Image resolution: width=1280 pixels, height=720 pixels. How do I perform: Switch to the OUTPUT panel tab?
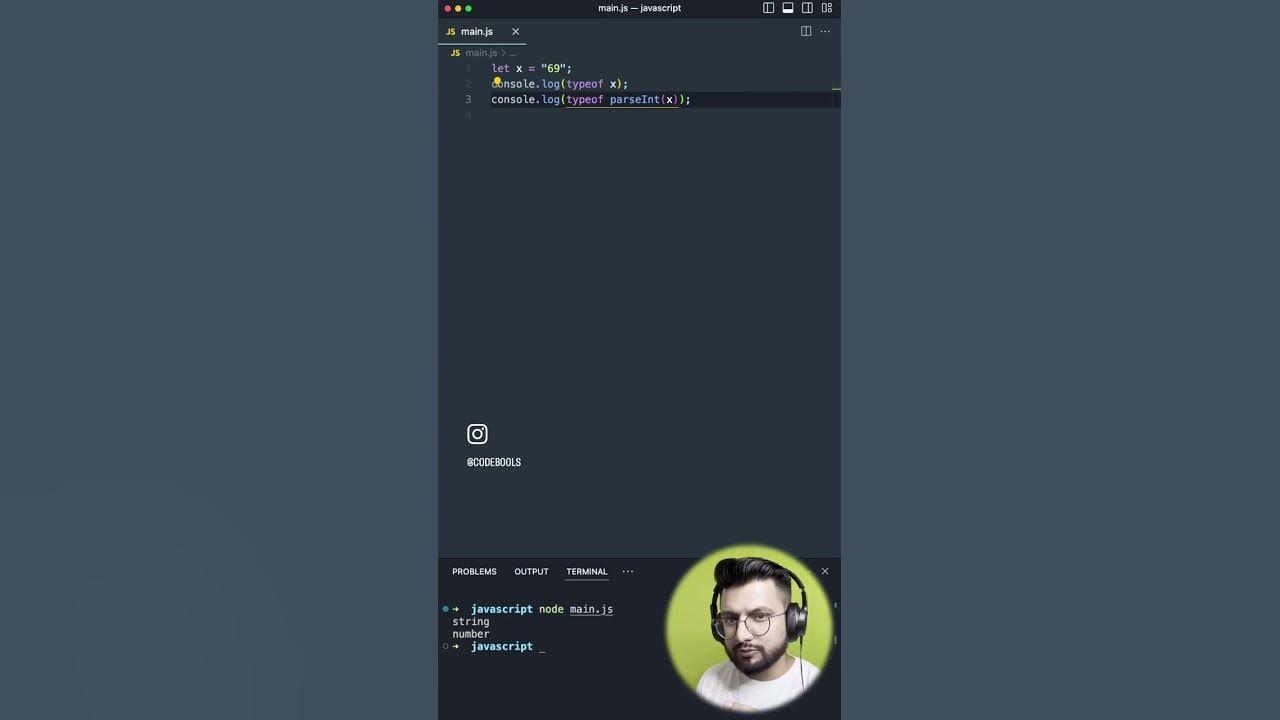[531, 572]
